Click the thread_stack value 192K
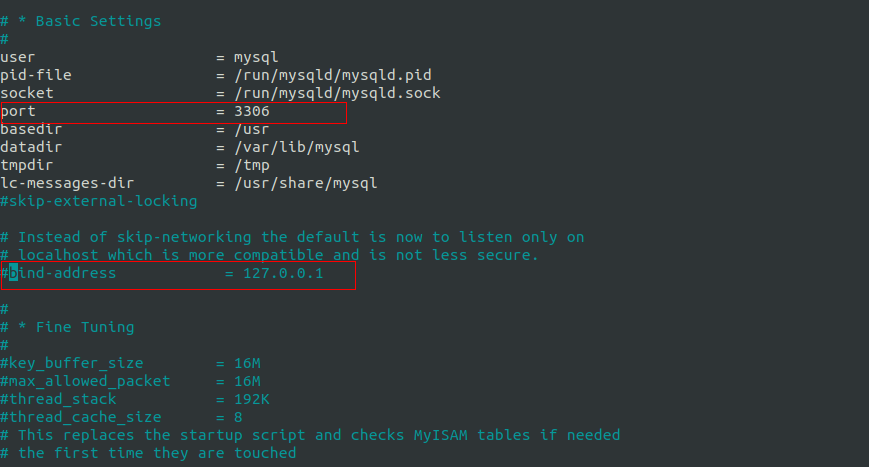 click(x=251, y=399)
